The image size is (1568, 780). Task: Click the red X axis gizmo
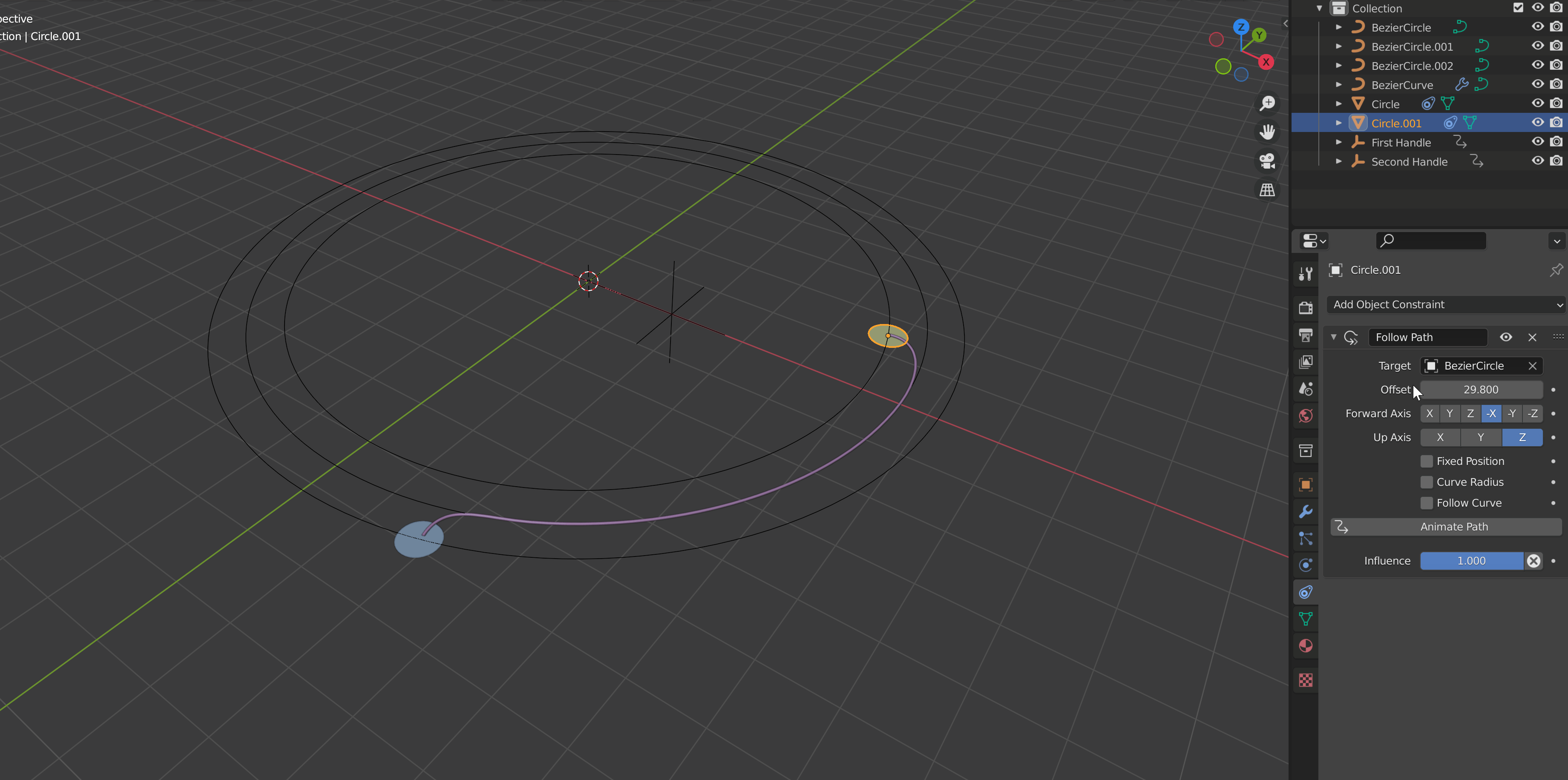[1266, 62]
